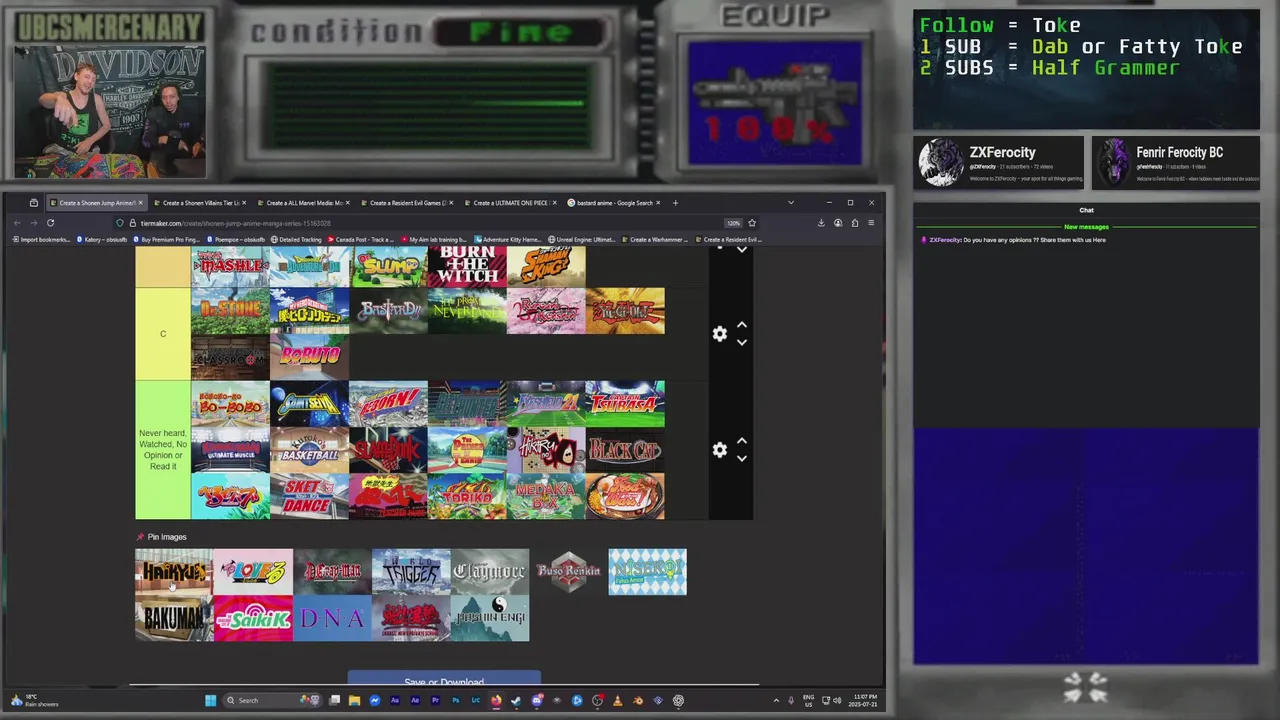Open a new browser tab with plus button
The height and width of the screenshot is (720, 1280).
[x=675, y=203]
